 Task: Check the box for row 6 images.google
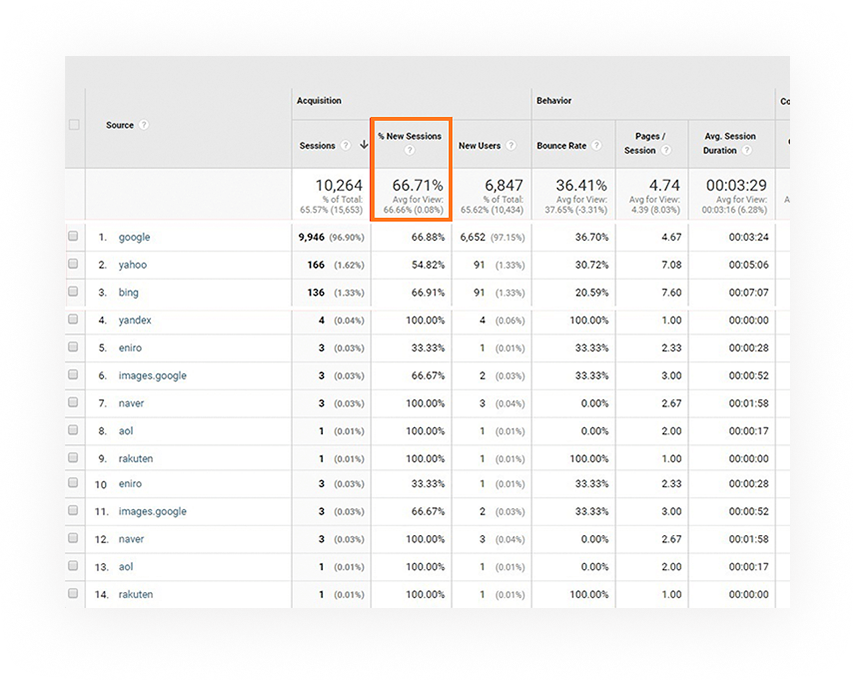click(x=73, y=375)
